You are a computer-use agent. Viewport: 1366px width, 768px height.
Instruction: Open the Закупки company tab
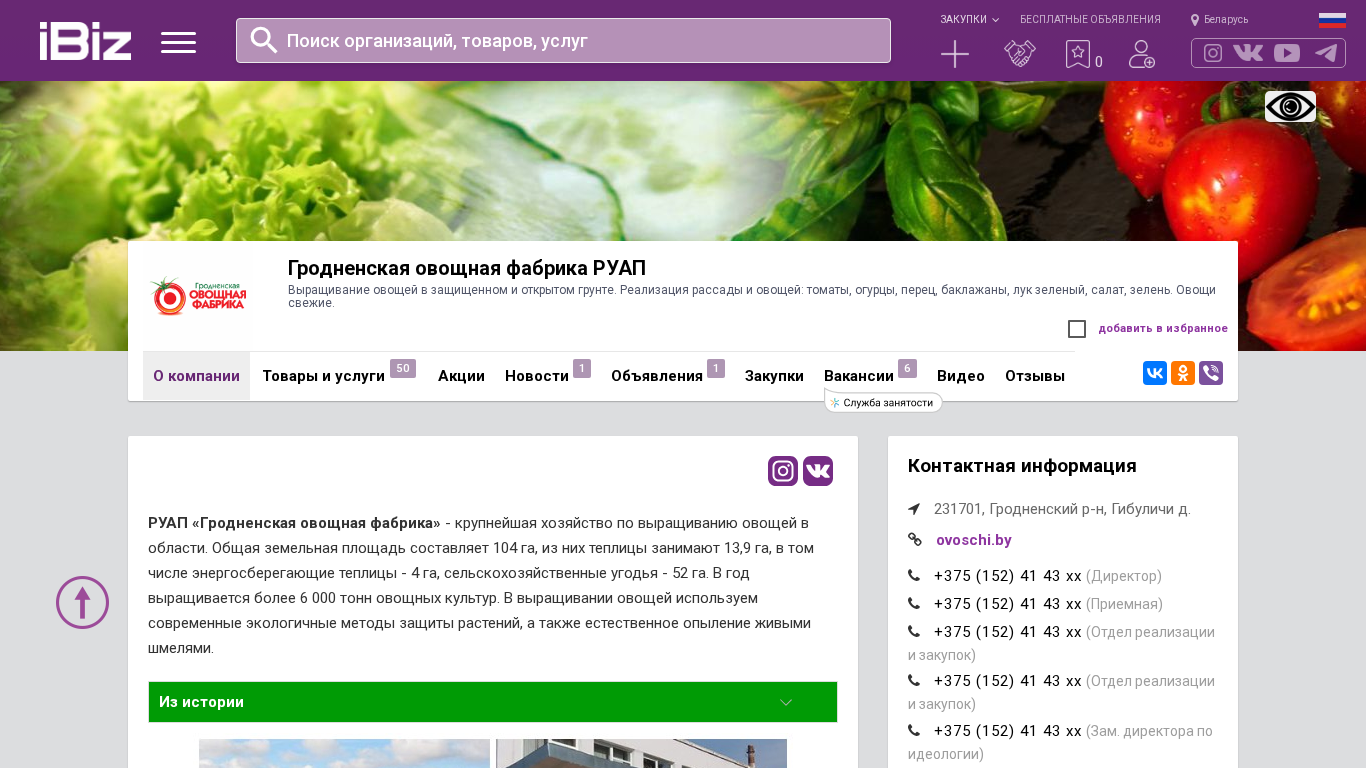(774, 376)
